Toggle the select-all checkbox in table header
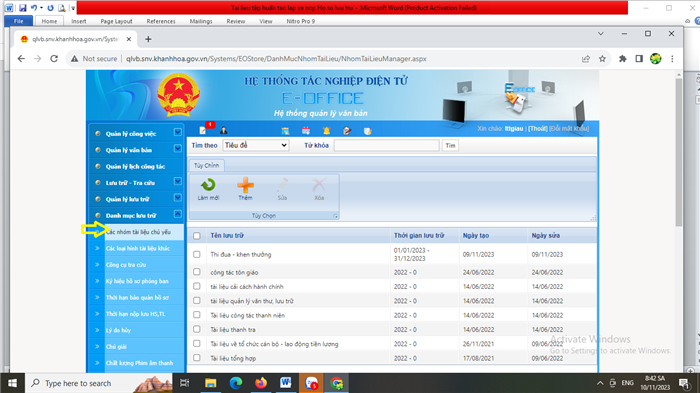The width and height of the screenshot is (700, 393). tap(196, 235)
